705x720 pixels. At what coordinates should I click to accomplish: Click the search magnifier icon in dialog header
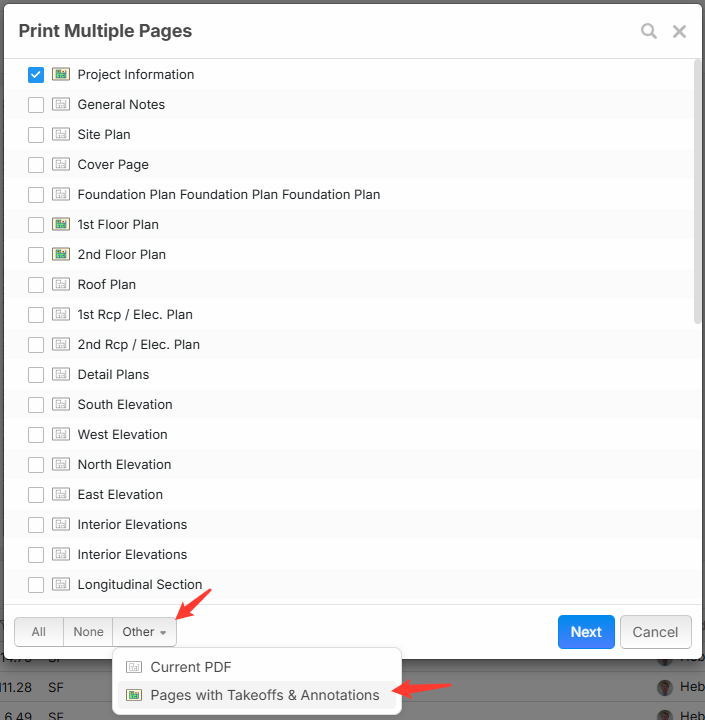tap(649, 31)
